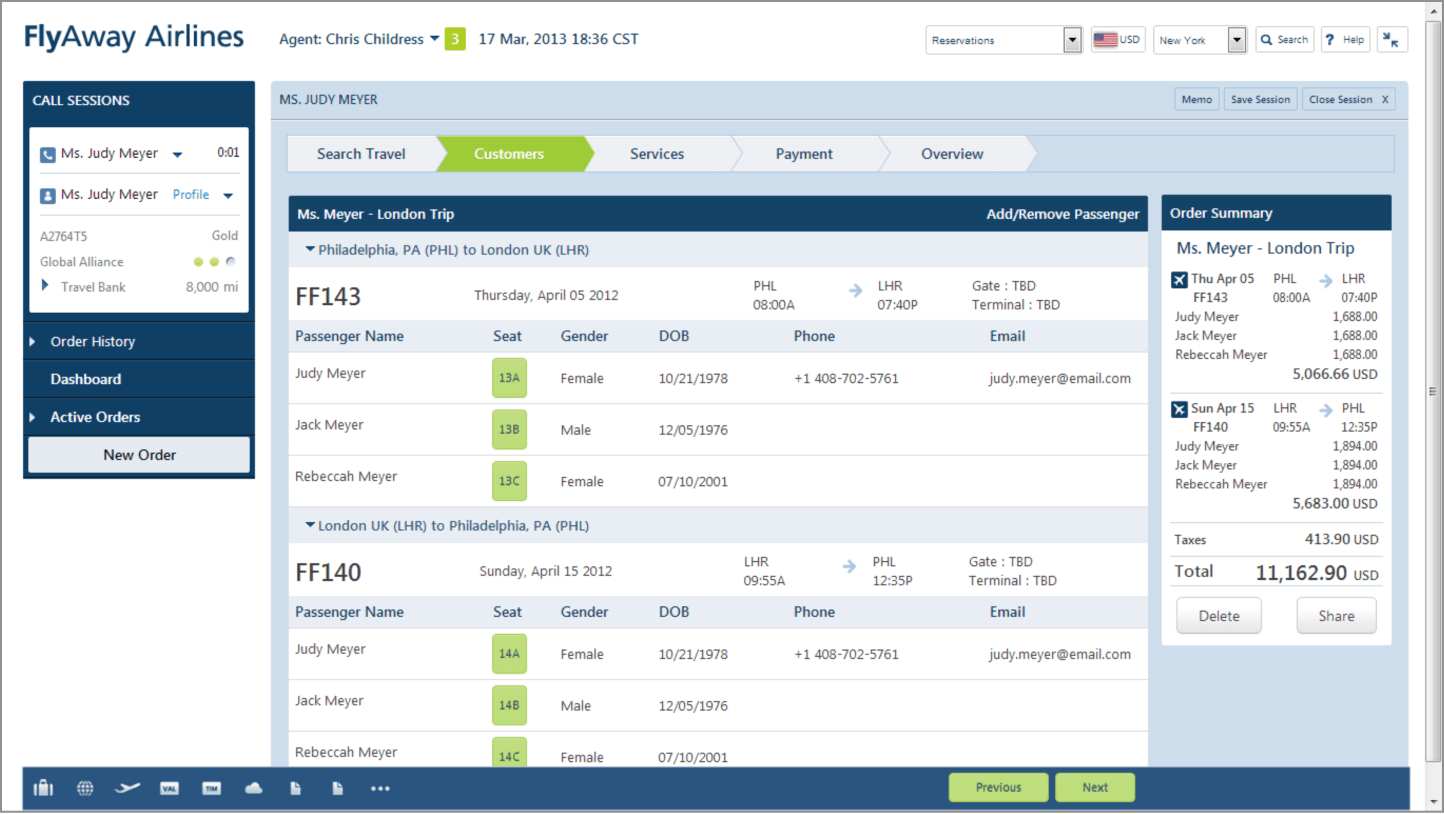Open the three-dots more options icon
The height and width of the screenshot is (814, 1444).
point(380,788)
